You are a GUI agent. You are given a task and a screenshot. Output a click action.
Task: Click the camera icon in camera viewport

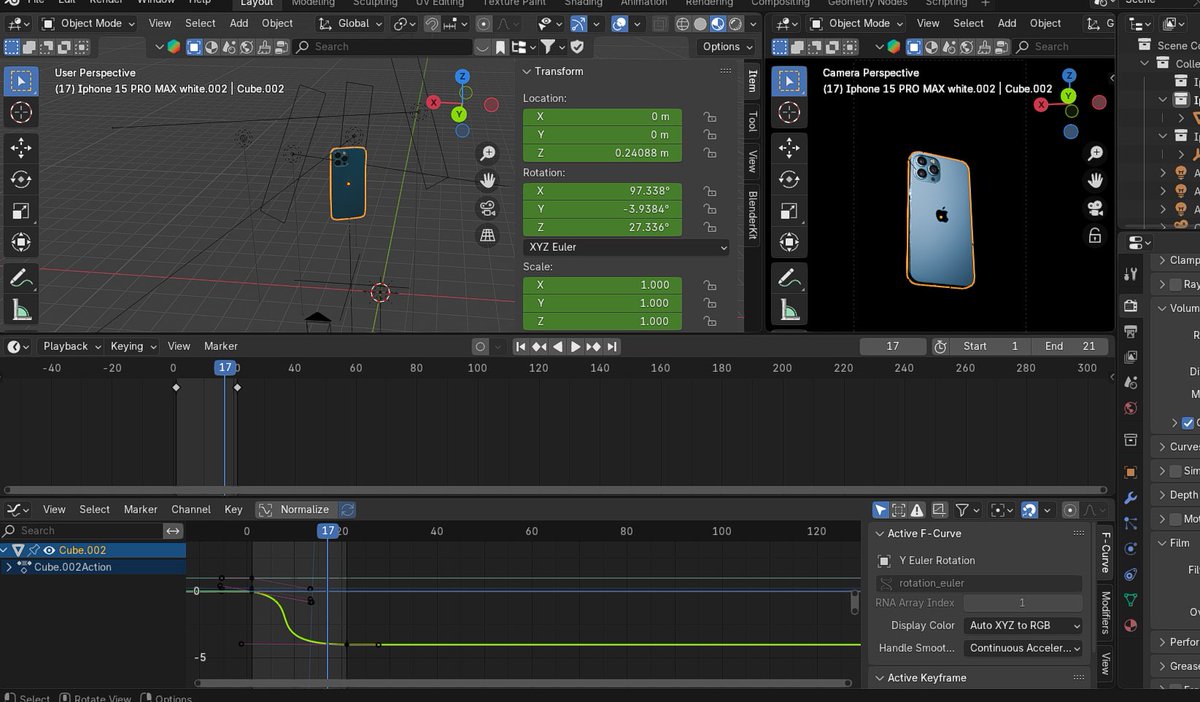coord(1095,209)
